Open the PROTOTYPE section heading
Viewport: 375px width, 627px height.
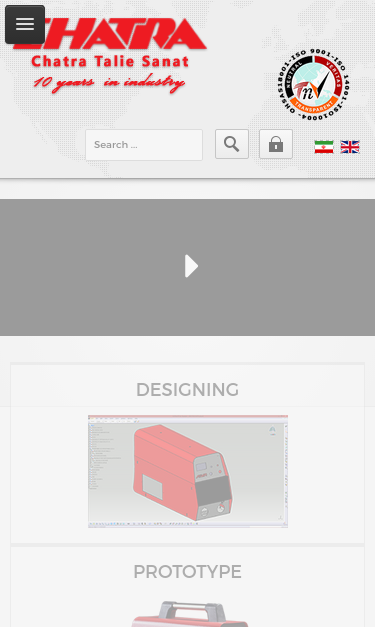pos(188,571)
